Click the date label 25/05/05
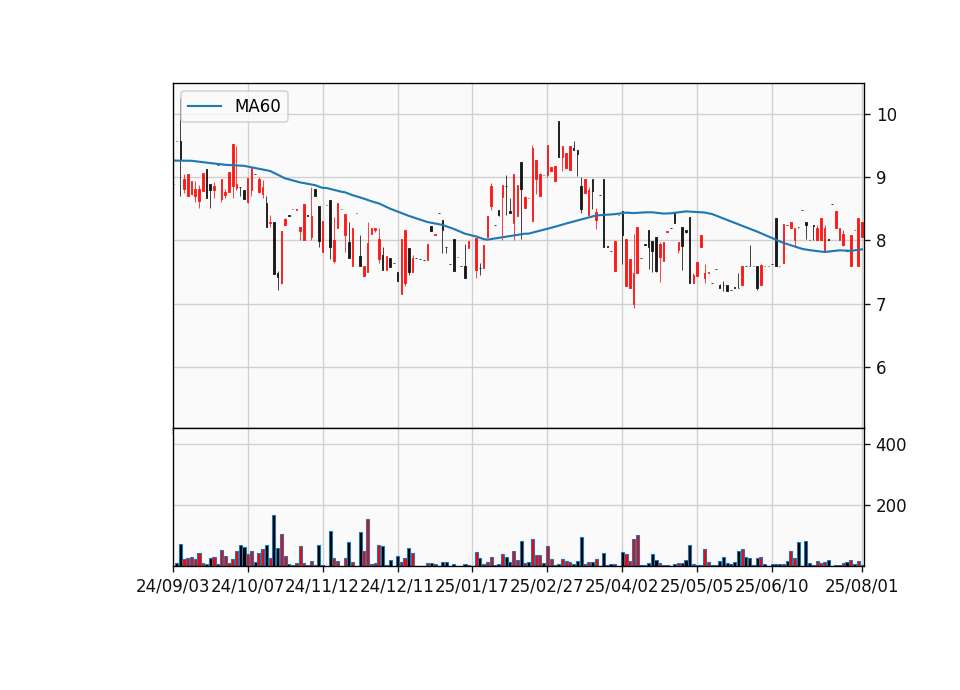This screenshot has height=690, width=960. [697, 586]
